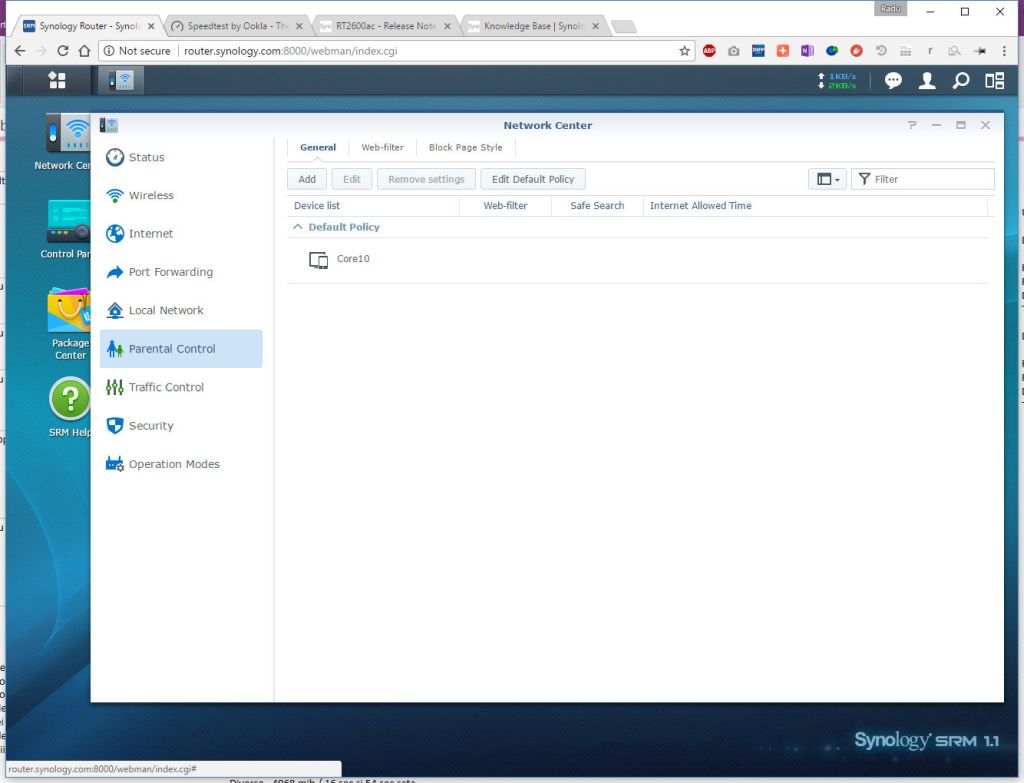Click the Network Center taskbar icon

(x=121, y=80)
